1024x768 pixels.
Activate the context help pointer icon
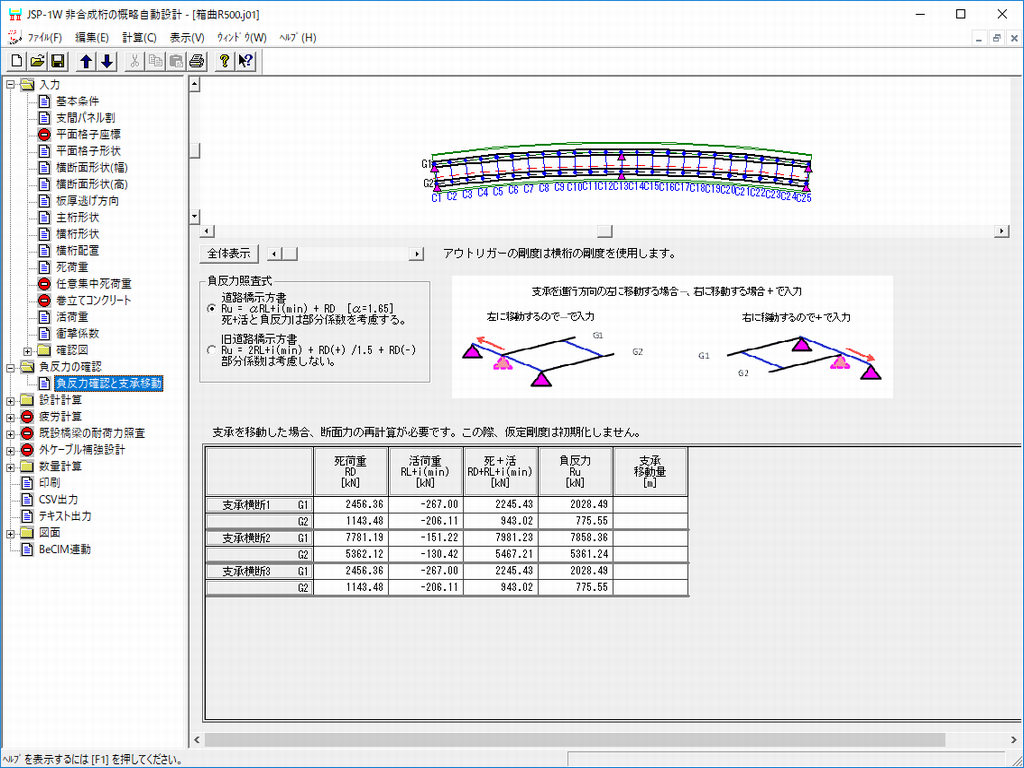245,61
